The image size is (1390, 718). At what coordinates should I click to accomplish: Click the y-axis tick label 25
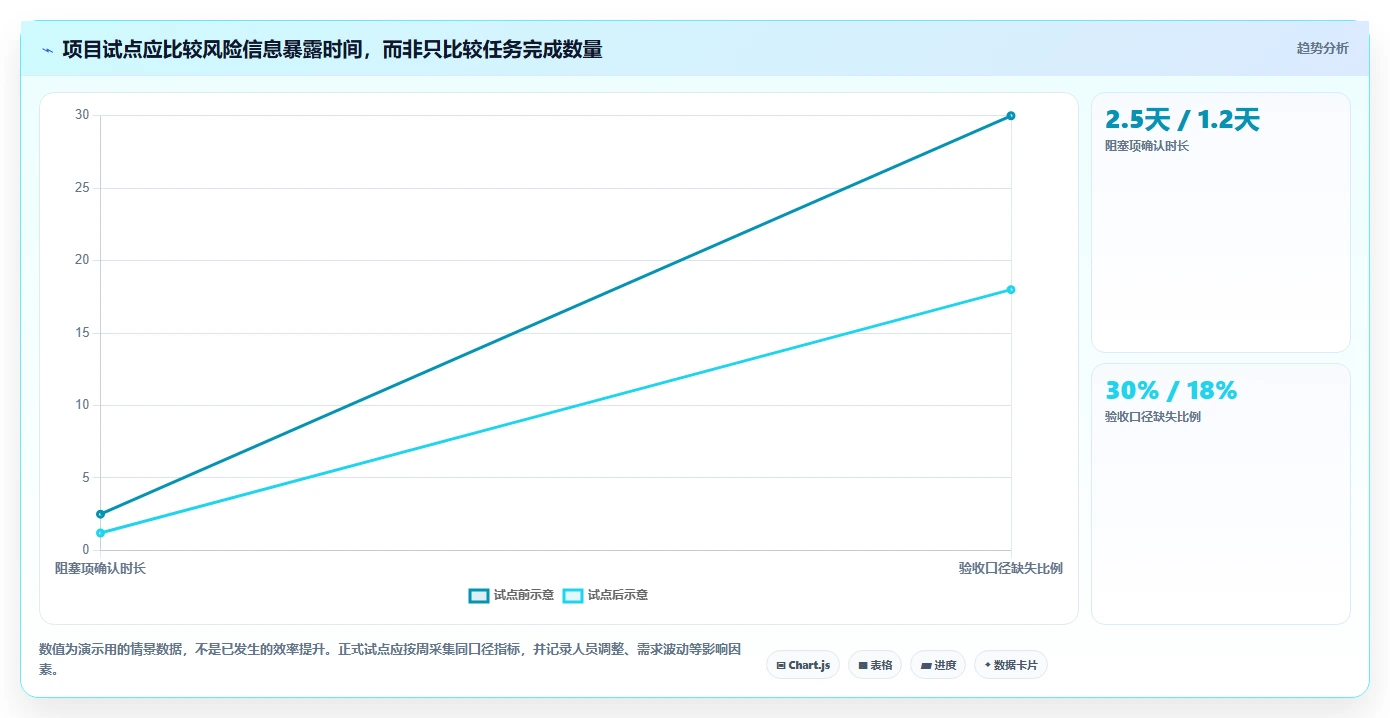82,188
